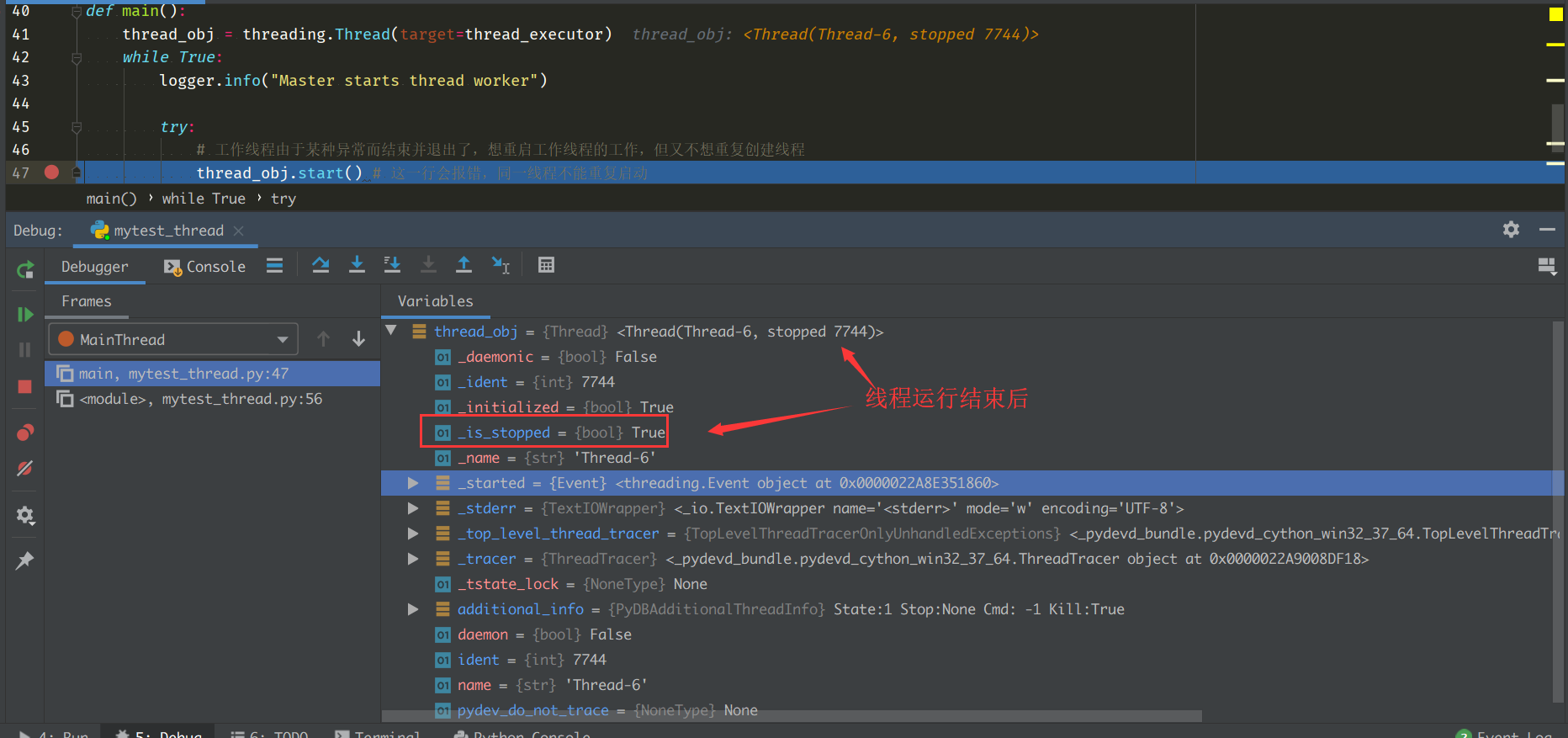Click Step Out button
1568x738 pixels.
pos(464,265)
